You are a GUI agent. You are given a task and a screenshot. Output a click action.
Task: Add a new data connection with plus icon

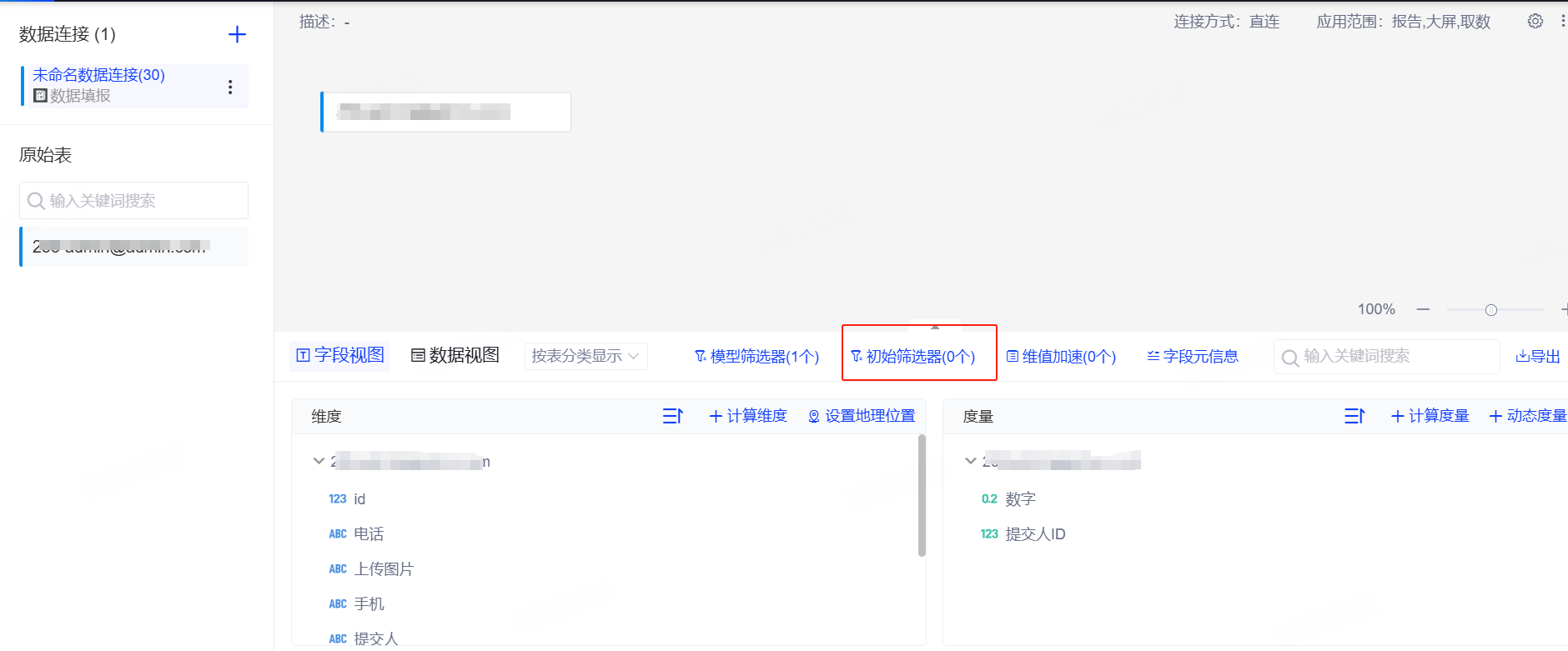tap(237, 34)
